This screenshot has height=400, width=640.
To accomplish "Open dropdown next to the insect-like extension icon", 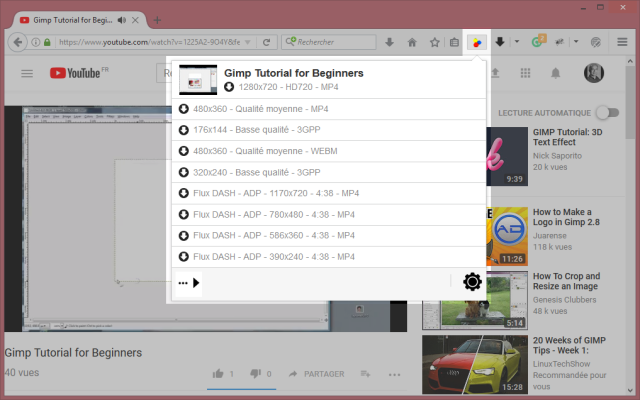I will click(x=576, y=42).
